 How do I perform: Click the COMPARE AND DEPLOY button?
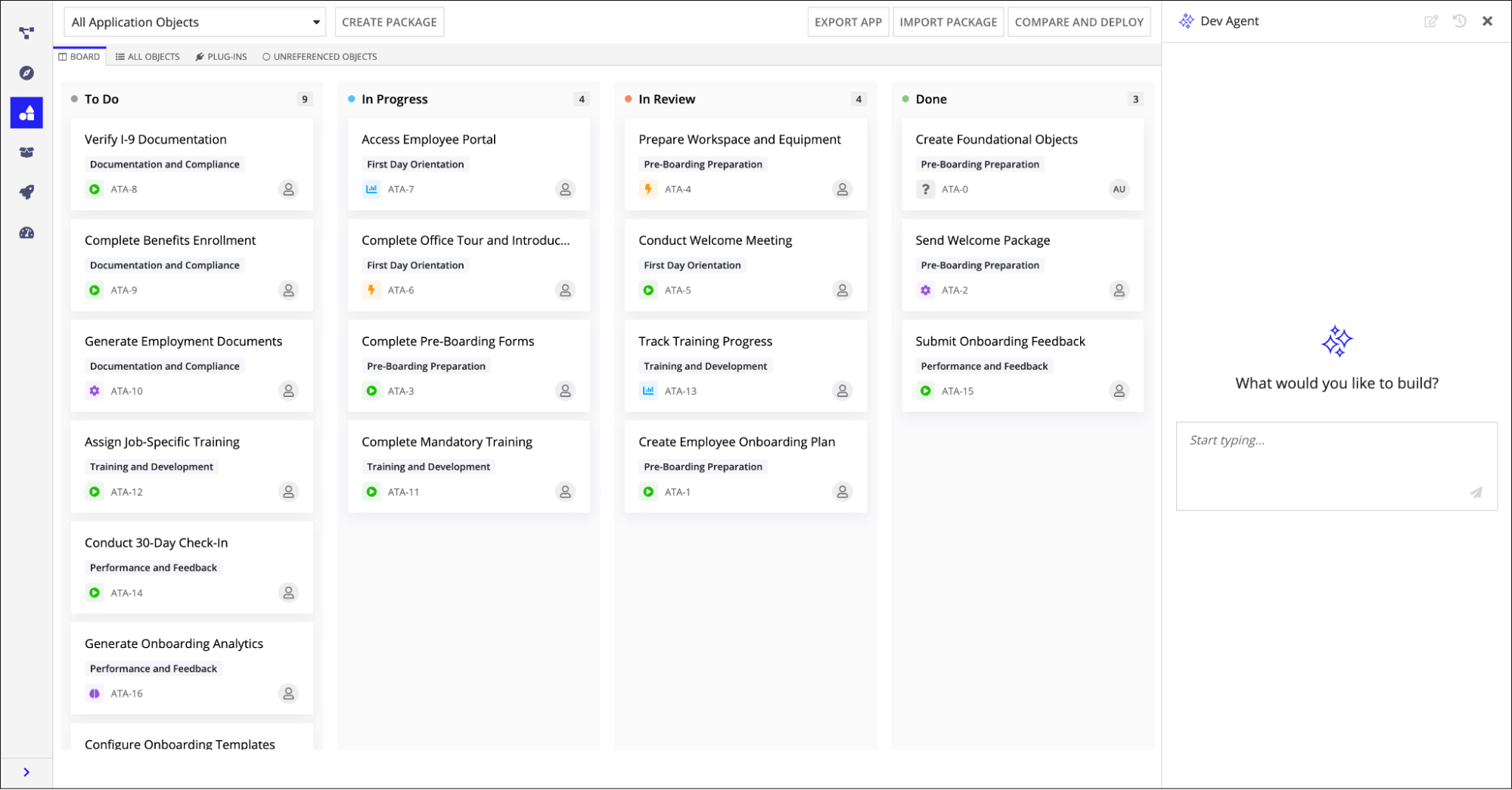(x=1079, y=23)
